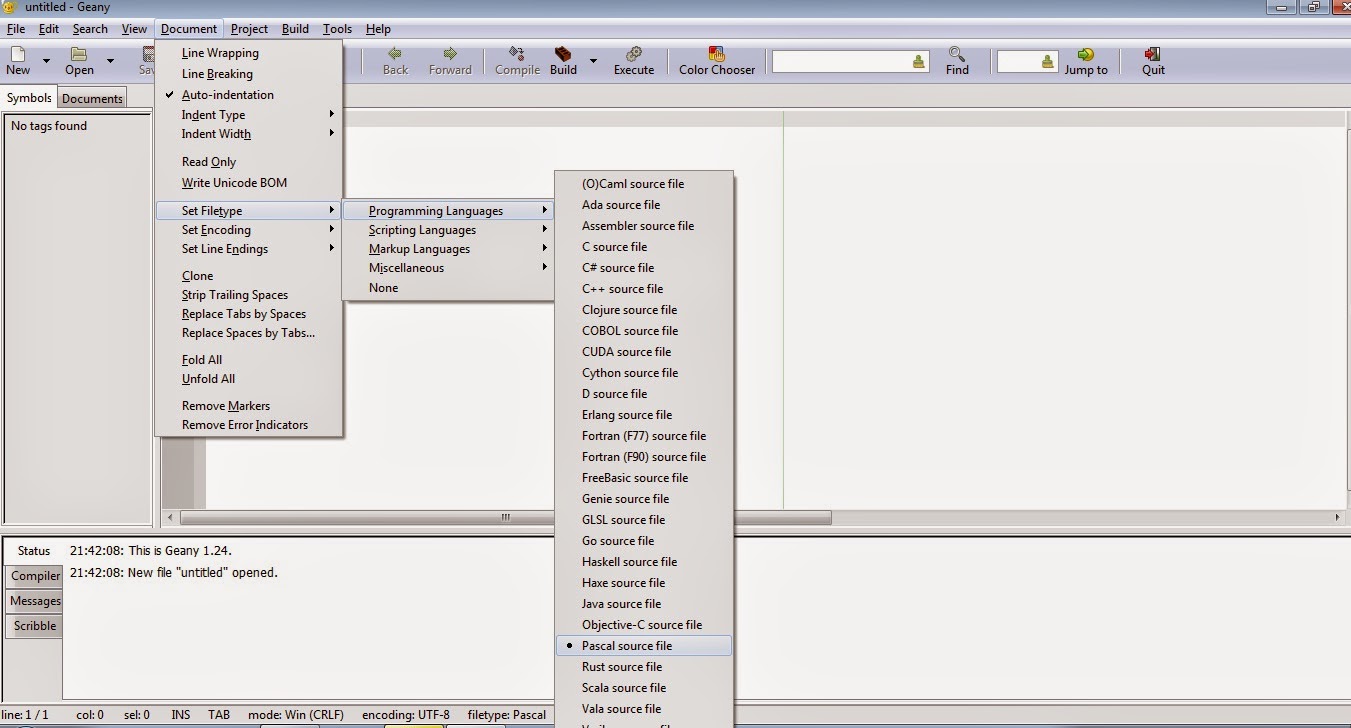Click the editor horizontal scrollbar thumb

(505, 518)
